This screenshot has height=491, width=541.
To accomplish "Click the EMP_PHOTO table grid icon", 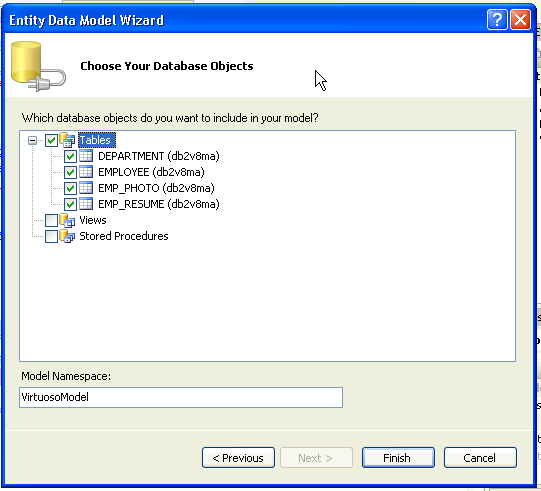I will click(x=86, y=188).
